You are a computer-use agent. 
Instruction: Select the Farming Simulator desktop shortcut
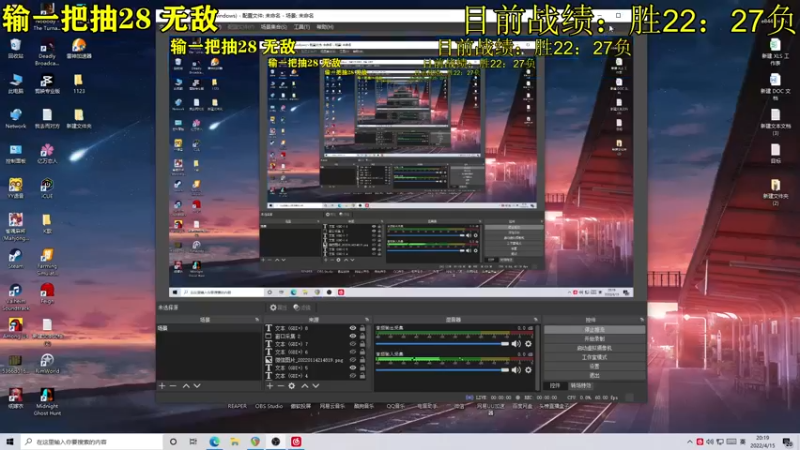47,262
